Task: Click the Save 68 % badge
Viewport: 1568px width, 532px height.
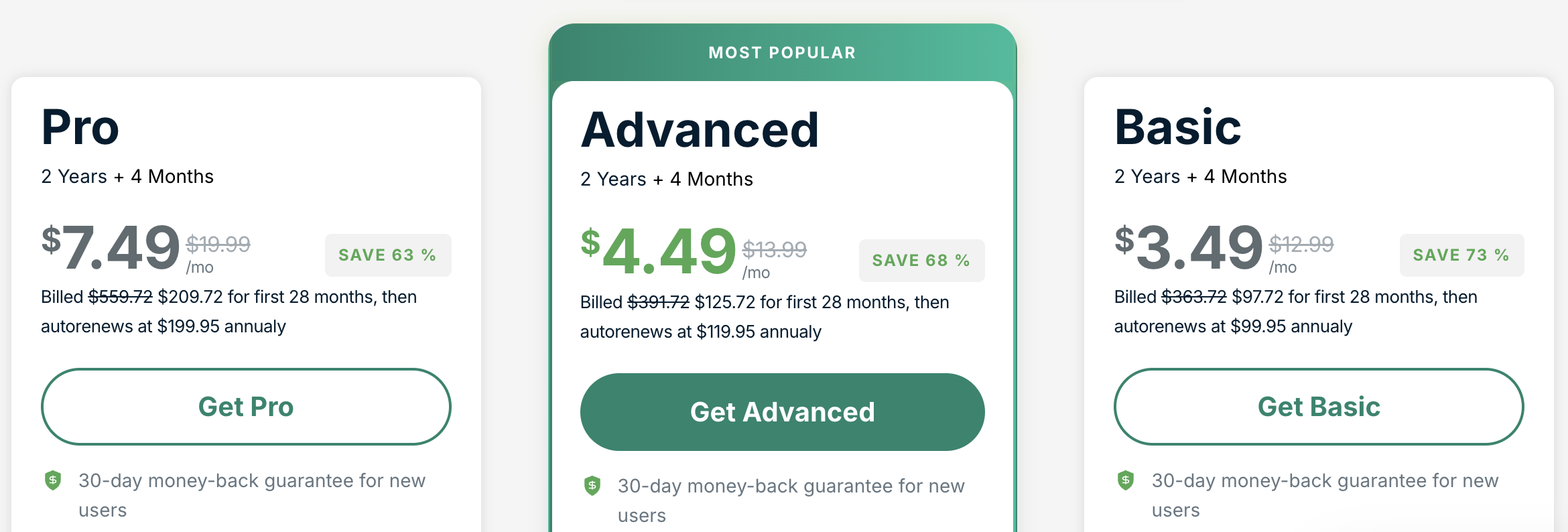Action: tap(921, 261)
